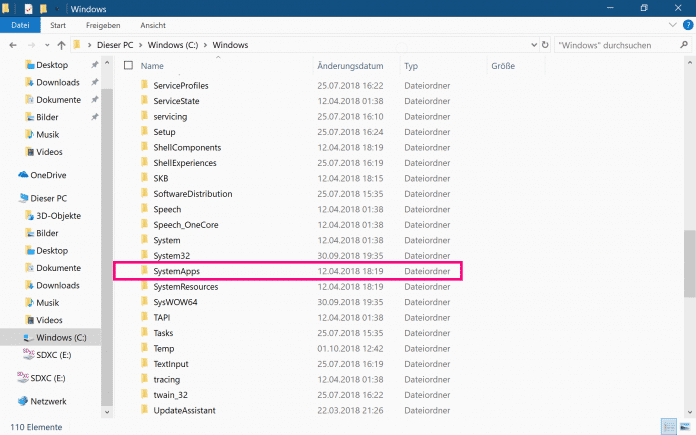Open the Freigeben ribbon tab
This screenshot has height=435, width=696.
103,25
